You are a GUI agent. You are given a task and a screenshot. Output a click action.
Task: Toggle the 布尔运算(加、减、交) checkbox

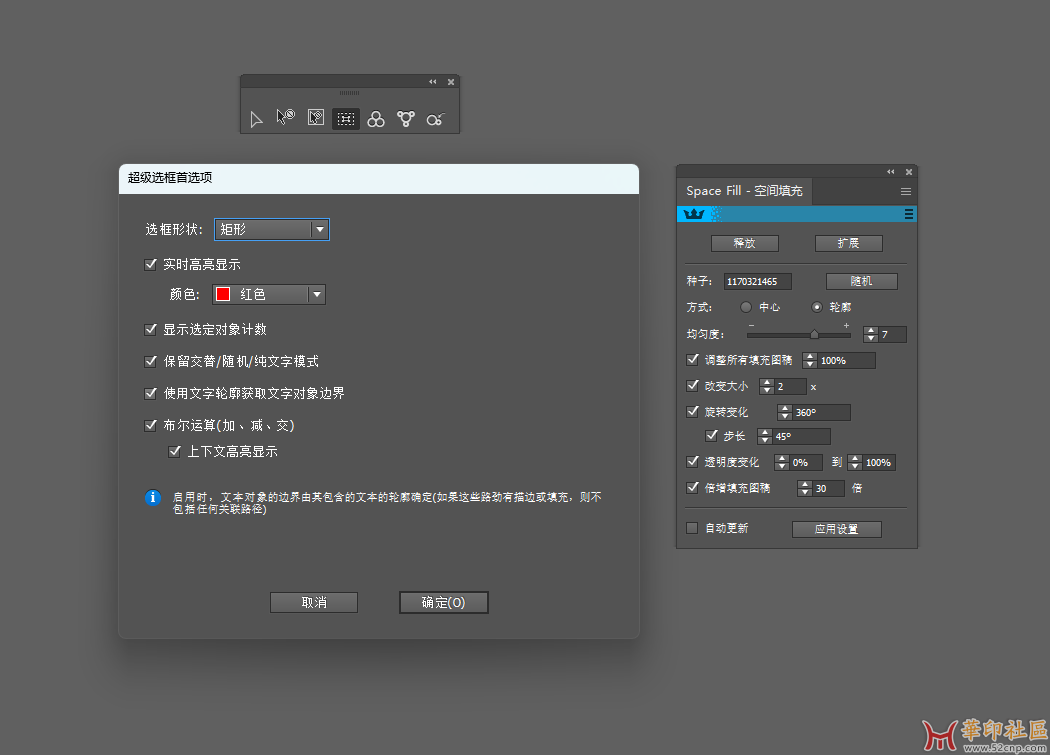(151, 425)
